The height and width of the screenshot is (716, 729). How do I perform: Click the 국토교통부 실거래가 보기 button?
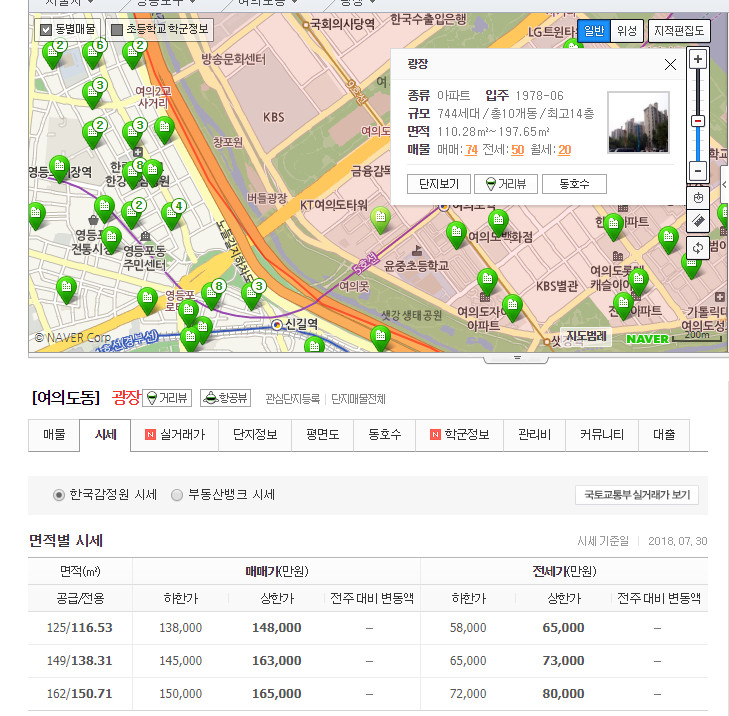pos(636,495)
